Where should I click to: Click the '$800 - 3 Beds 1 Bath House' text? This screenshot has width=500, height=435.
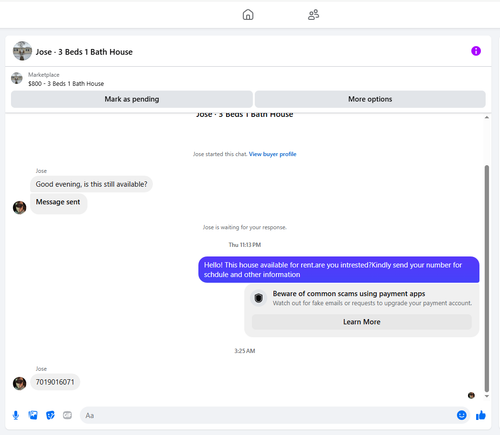pos(66,84)
